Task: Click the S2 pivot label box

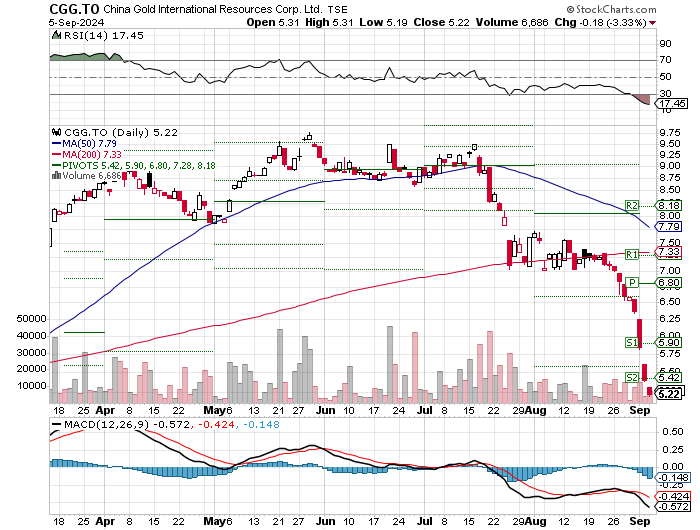Action: point(632,377)
